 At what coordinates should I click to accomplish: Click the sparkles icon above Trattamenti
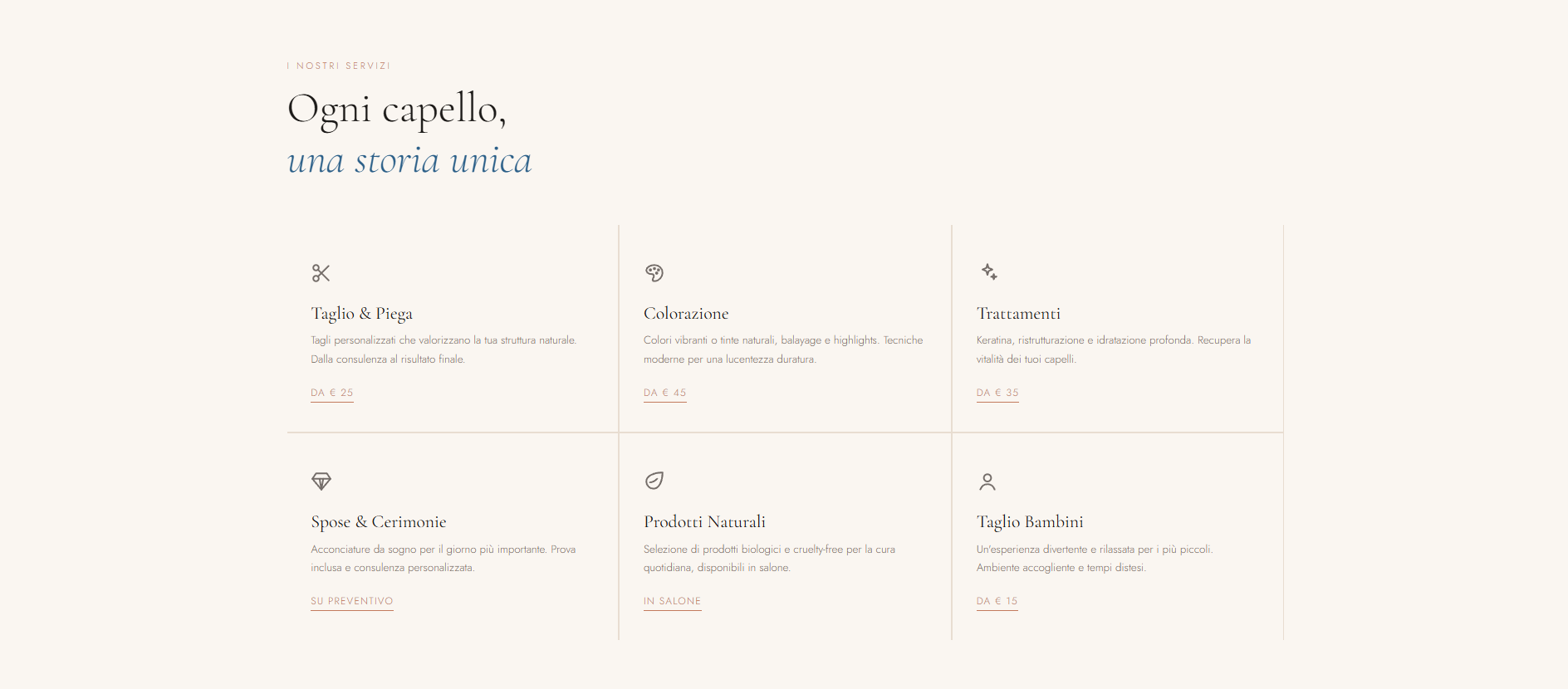(x=988, y=272)
